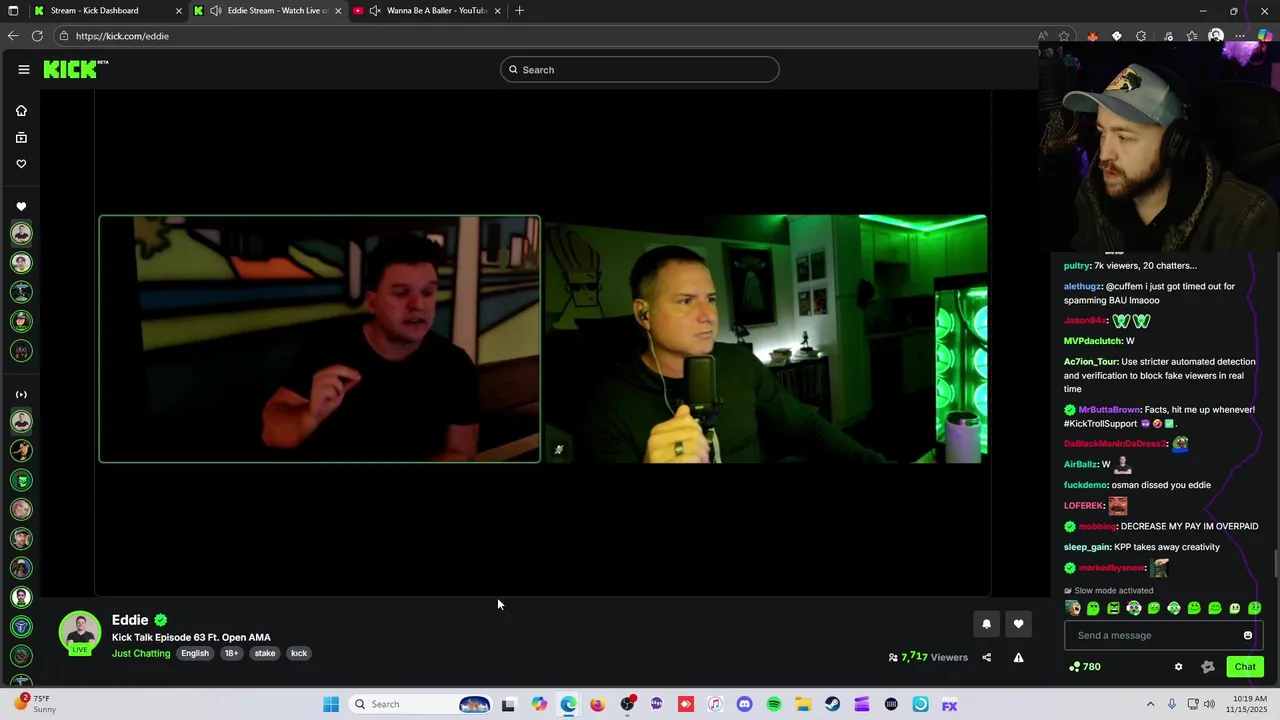Open the Home icon in sidebar

pos(21,111)
